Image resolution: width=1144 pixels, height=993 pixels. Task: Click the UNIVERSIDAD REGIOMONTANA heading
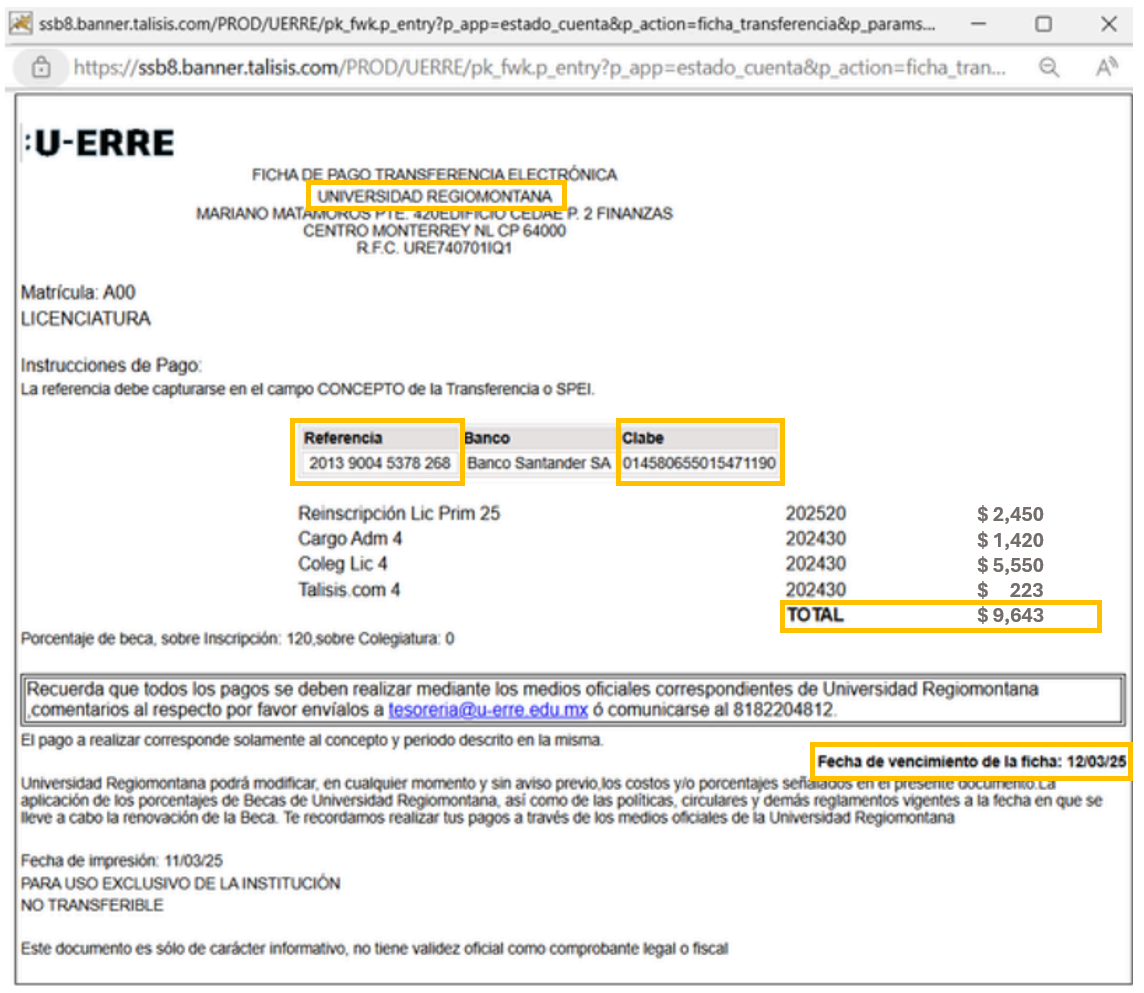[434, 196]
